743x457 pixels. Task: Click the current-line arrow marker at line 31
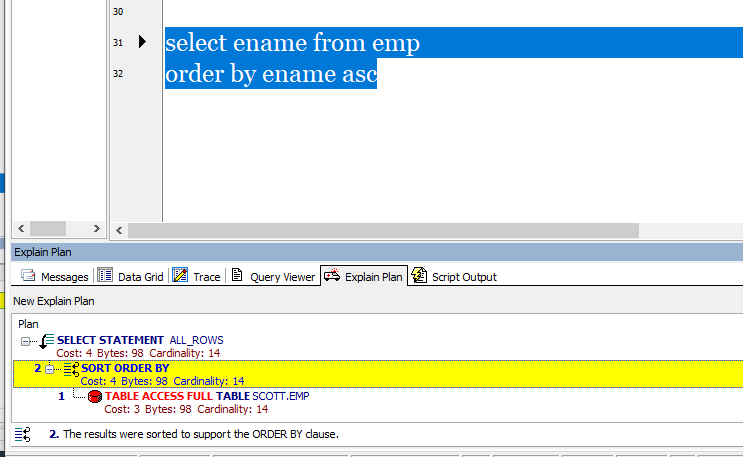[x=142, y=42]
